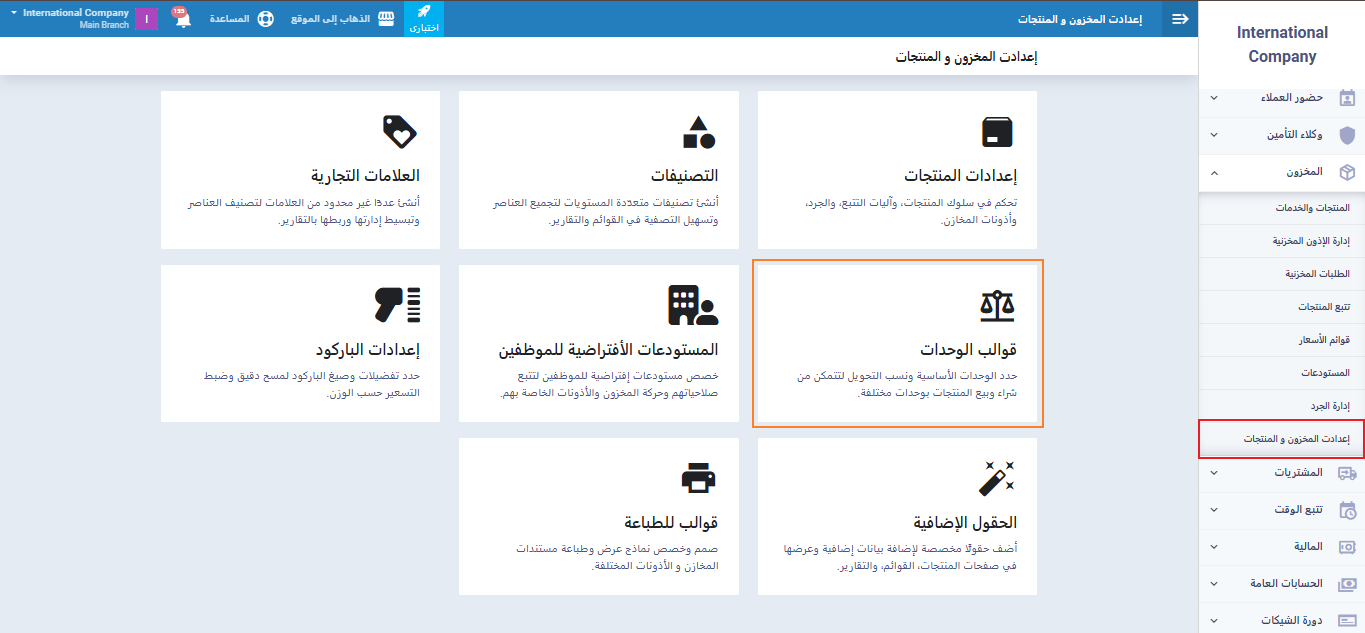The image size is (1365, 633).
Task: Click the notifications bell icon
Action: click(x=182, y=19)
